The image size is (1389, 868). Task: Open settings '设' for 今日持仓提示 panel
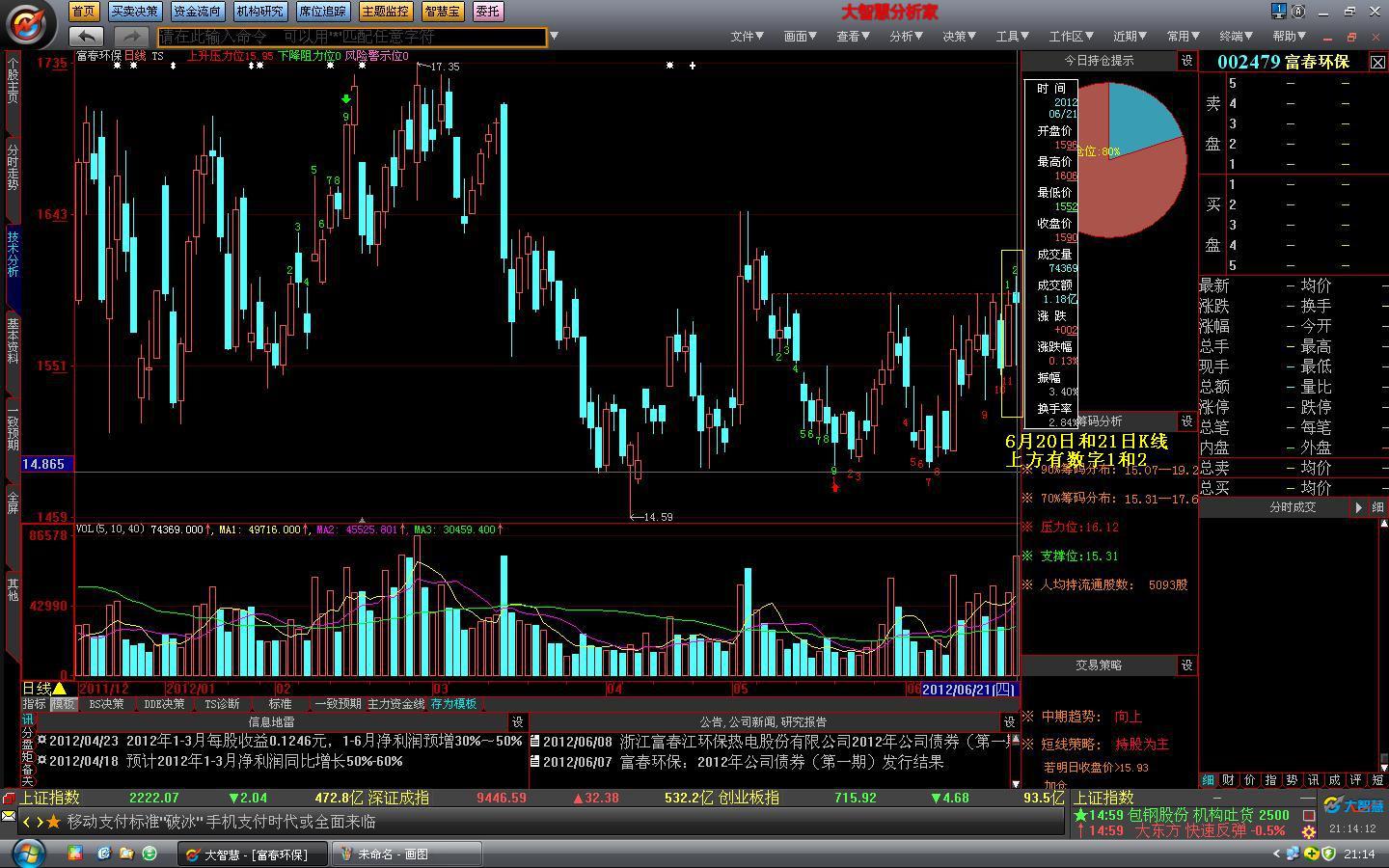point(1187,61)
